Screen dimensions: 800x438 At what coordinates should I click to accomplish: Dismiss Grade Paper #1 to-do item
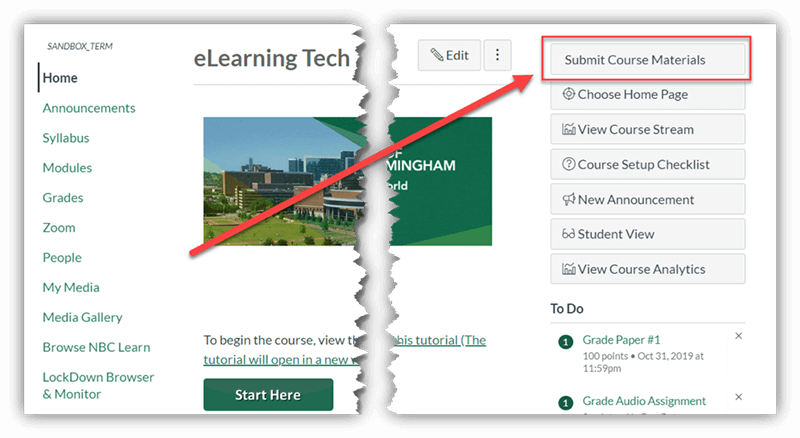738,336
